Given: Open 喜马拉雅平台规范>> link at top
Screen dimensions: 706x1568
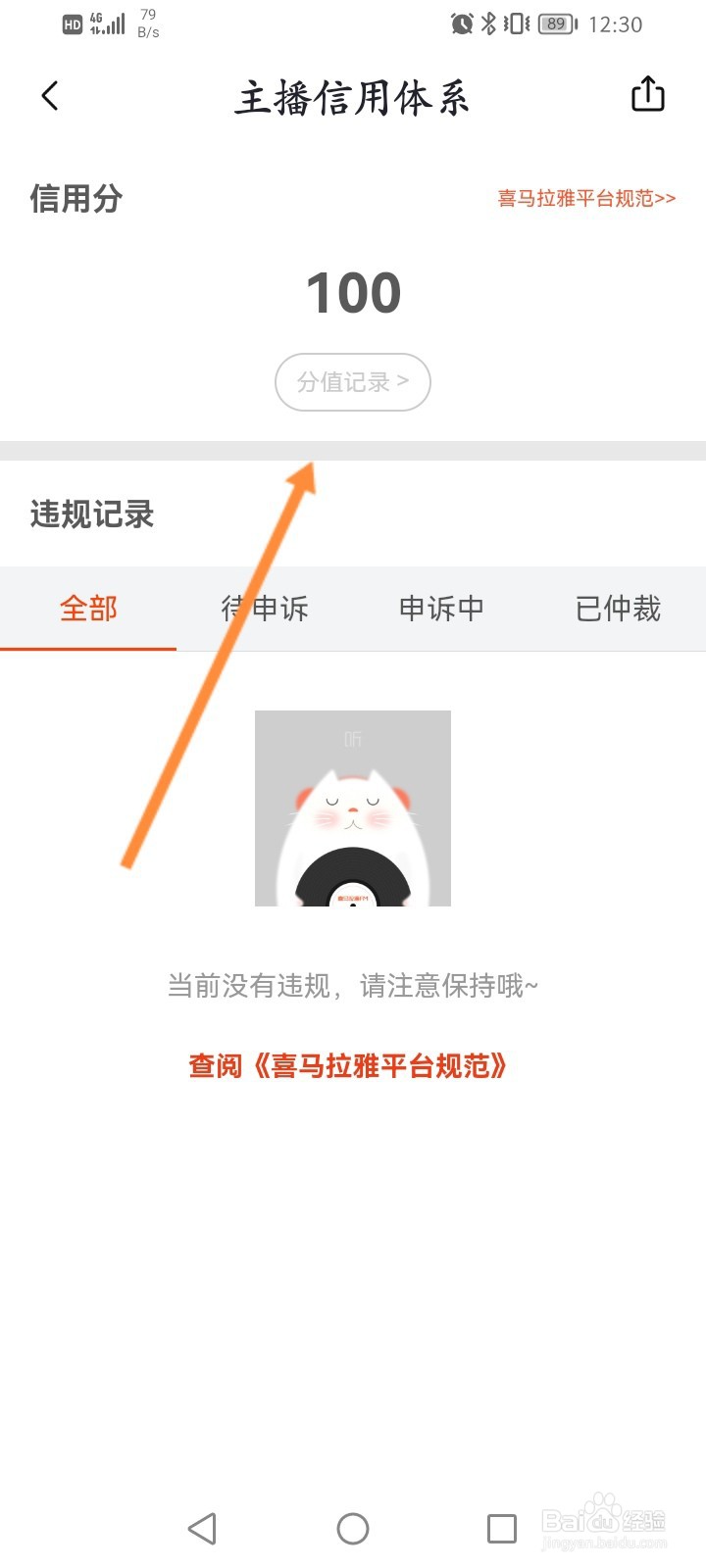Looking at the screenshot, I should (x=586, y=198).
